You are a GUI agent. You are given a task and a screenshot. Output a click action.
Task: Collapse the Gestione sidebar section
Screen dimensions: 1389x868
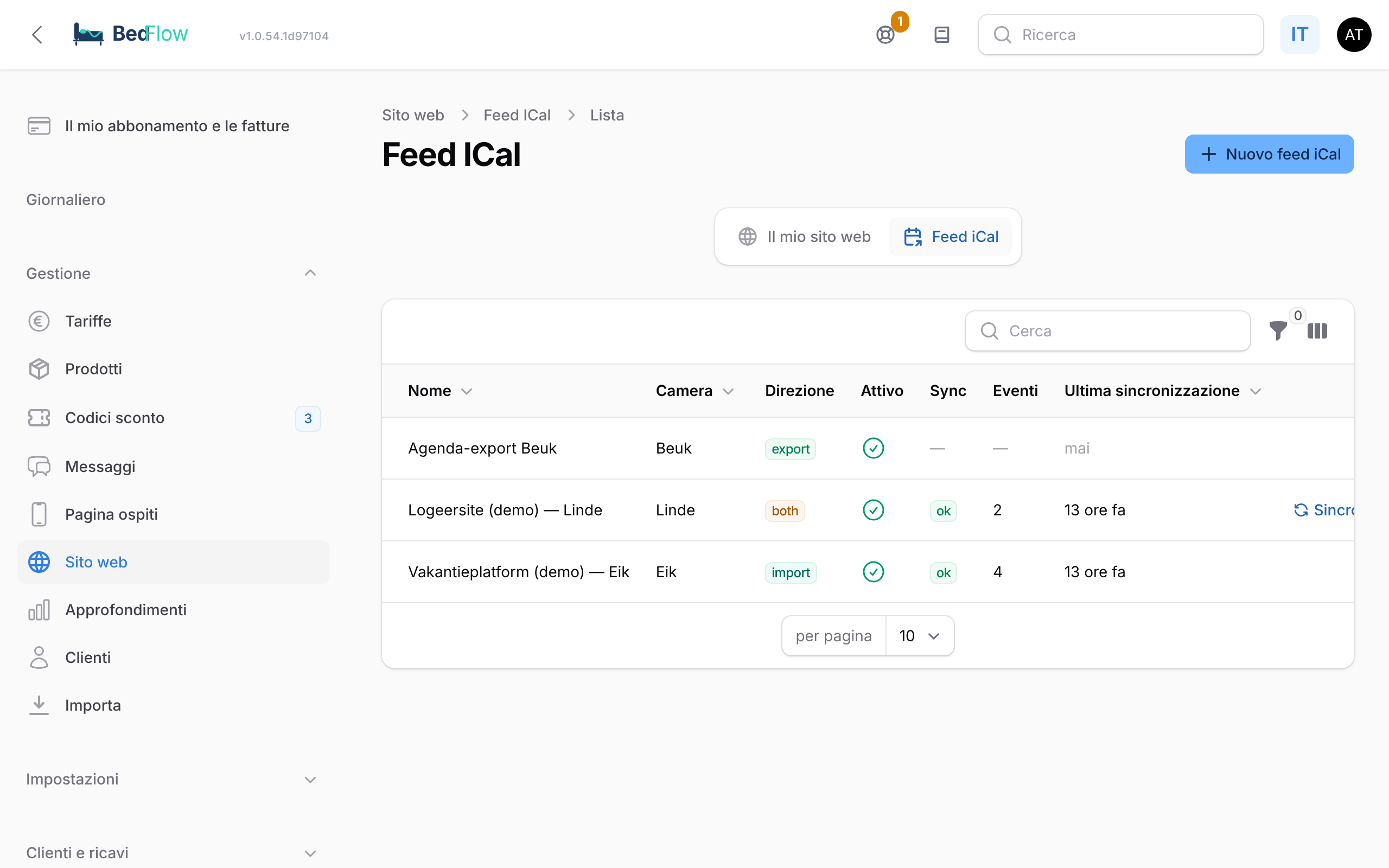173,273
